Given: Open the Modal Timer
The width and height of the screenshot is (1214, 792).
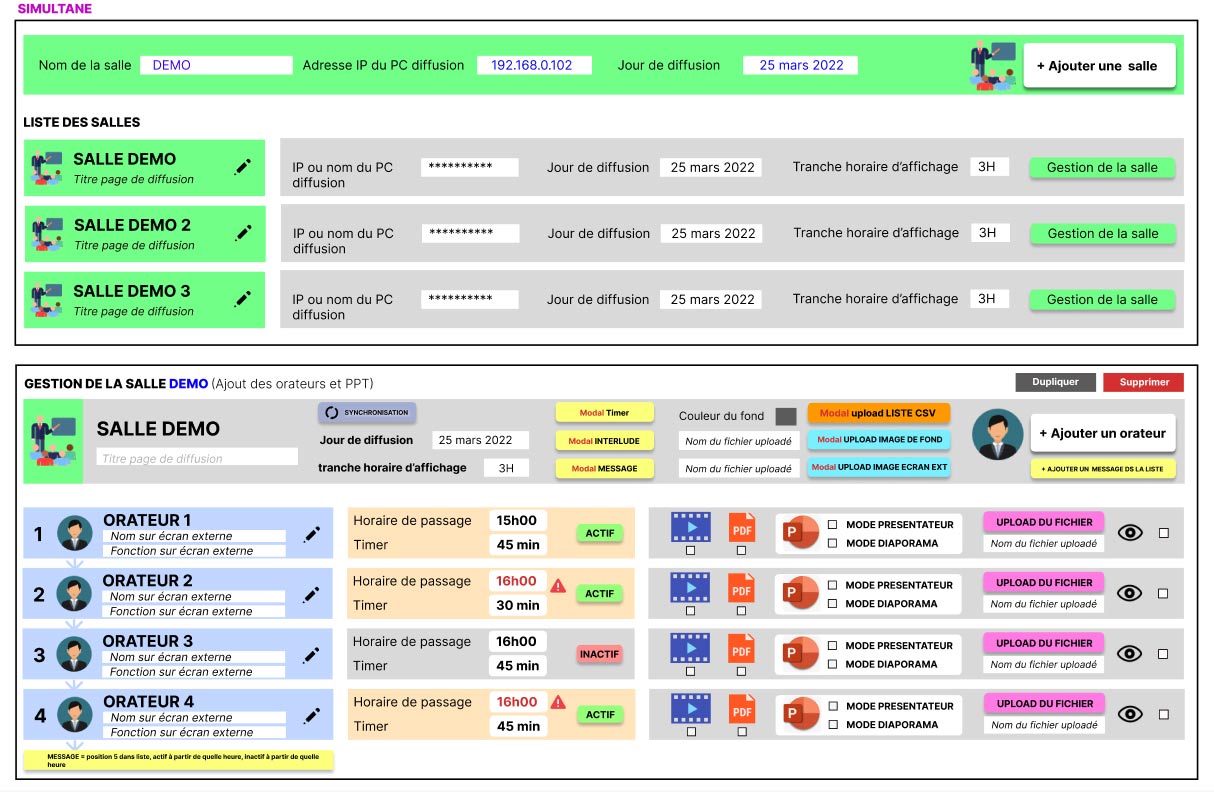Looking at the screenshot, I should pos(605,412).
